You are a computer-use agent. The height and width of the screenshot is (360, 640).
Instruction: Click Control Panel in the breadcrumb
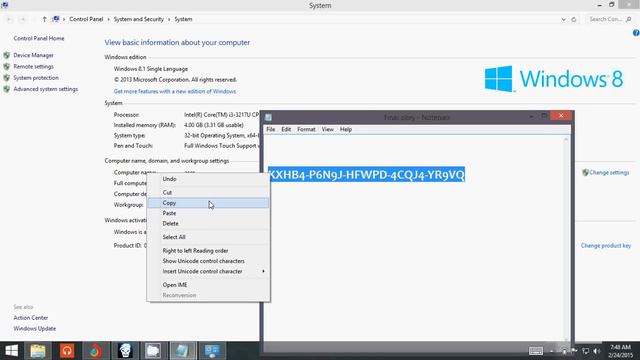(x=86, y=19)
